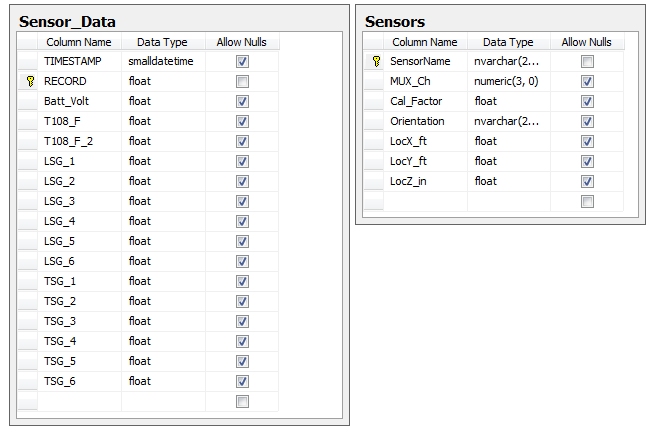Toggle Allow Nulls checkbox for TIMESTAMP
Viewport: 650px width, 440px height.
click(243, 62)
